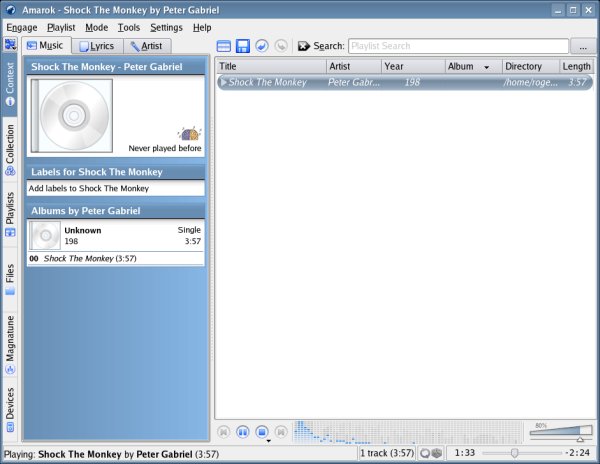Open the Tools menu
This screenshot has height=464, width=600.
(x=129, y=28)
